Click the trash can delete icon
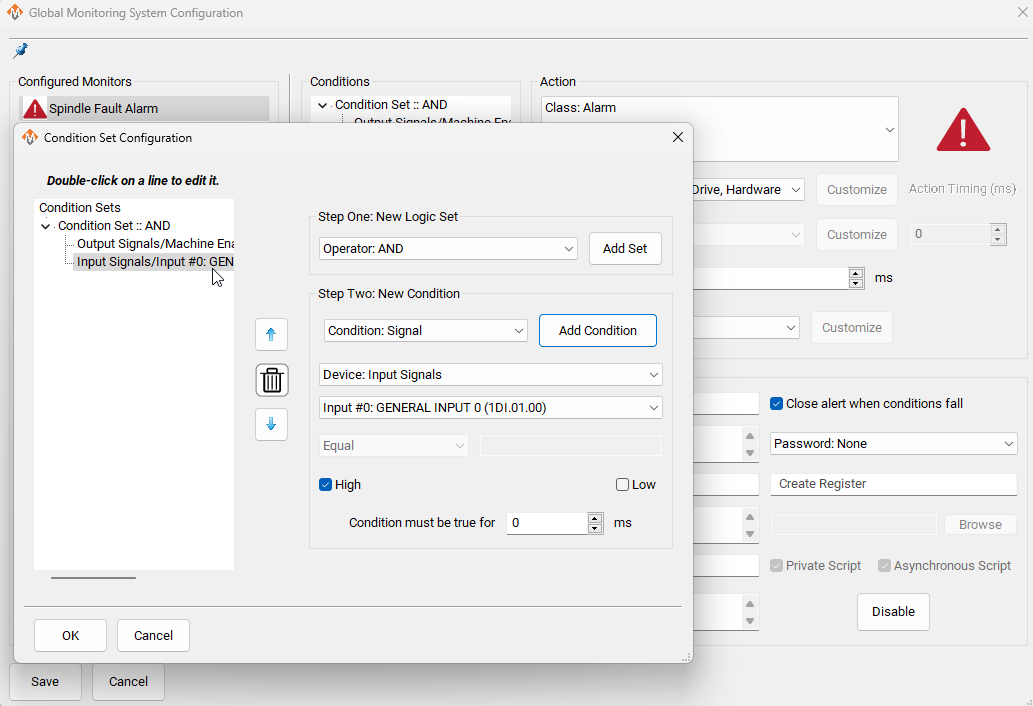1033x706 pixels. (x=271, y=380)
